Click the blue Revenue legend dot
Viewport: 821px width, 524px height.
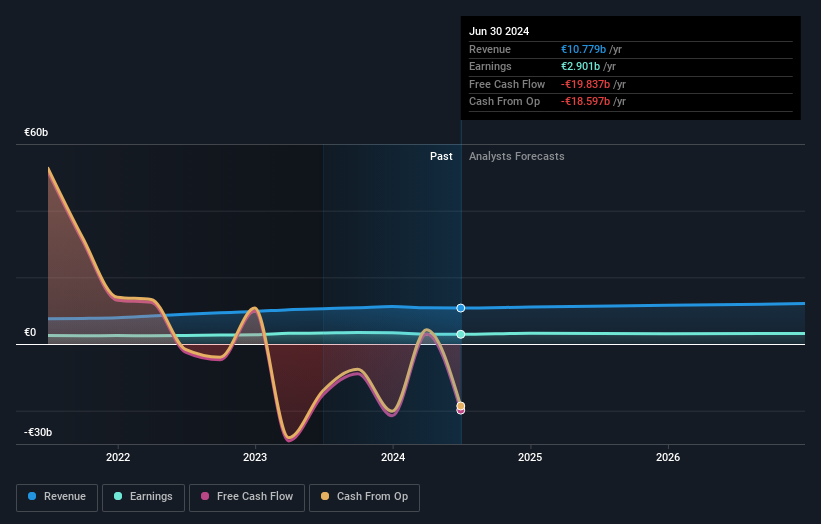coord(32,496)
